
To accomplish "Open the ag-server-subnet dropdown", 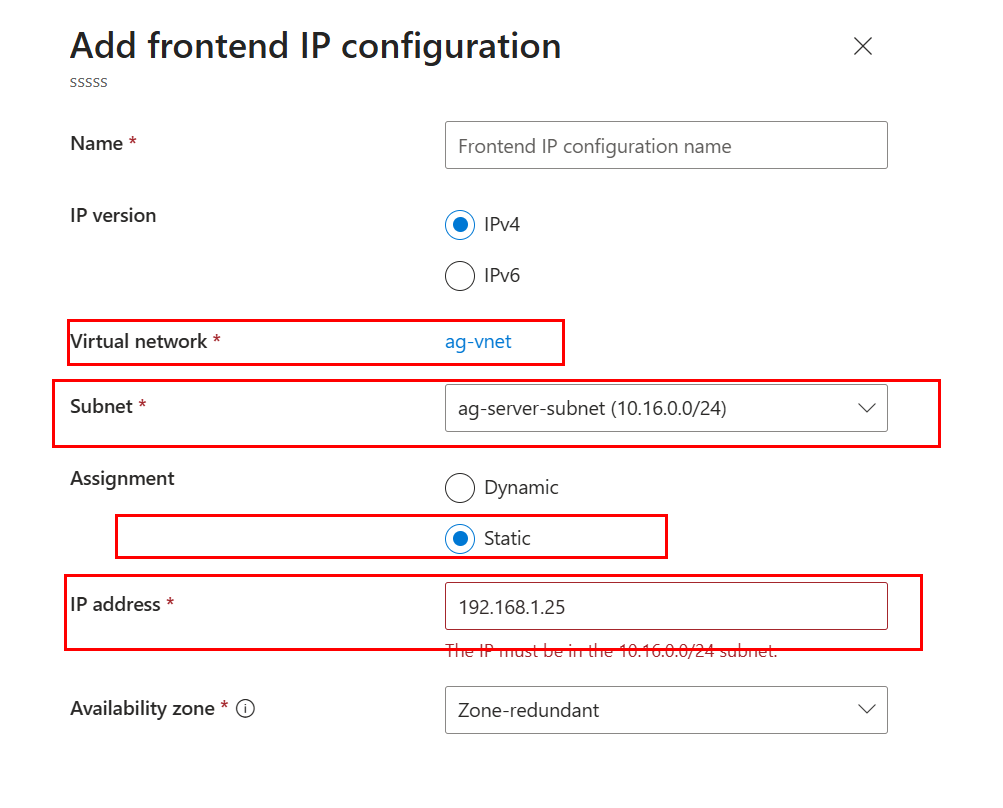I will coord(650,408).
